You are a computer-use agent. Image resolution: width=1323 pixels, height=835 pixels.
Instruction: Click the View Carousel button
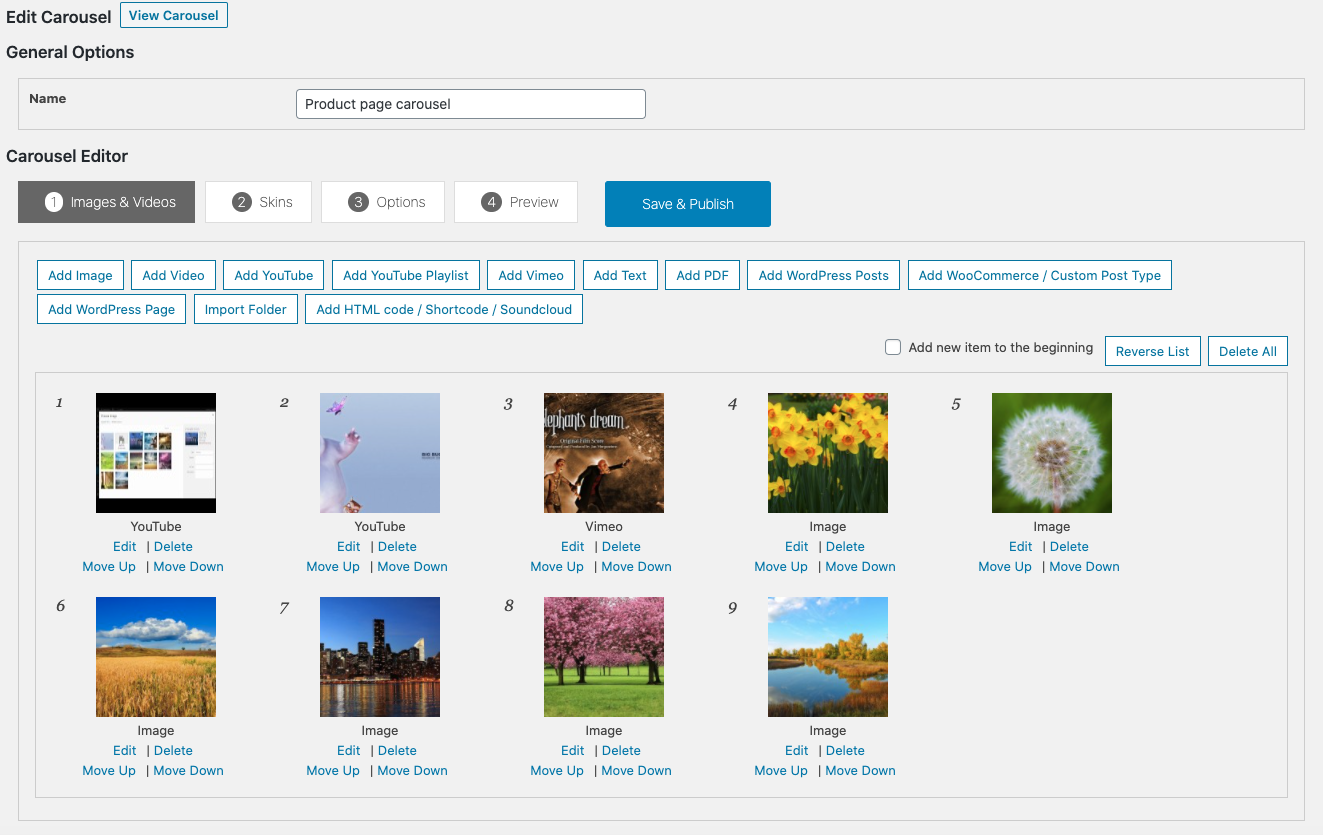point(174,15)
